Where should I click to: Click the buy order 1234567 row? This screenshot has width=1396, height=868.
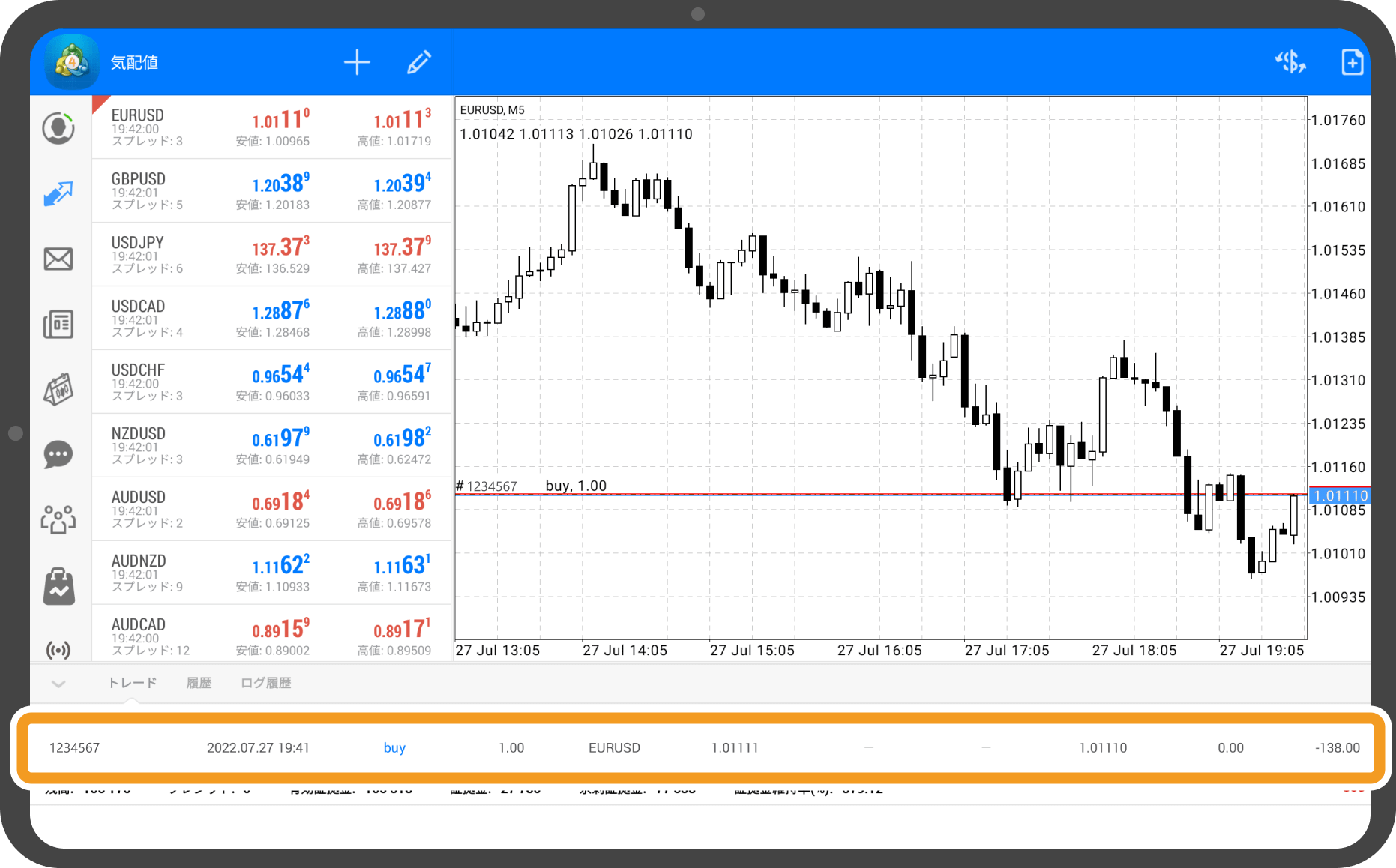(697, 747)
